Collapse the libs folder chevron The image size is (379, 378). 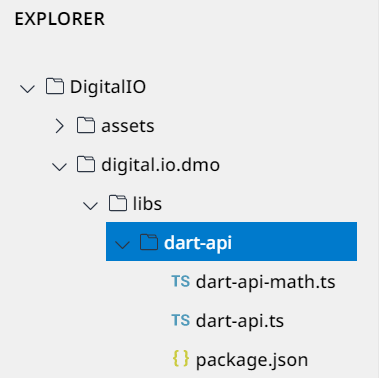[x=90, y=206]
